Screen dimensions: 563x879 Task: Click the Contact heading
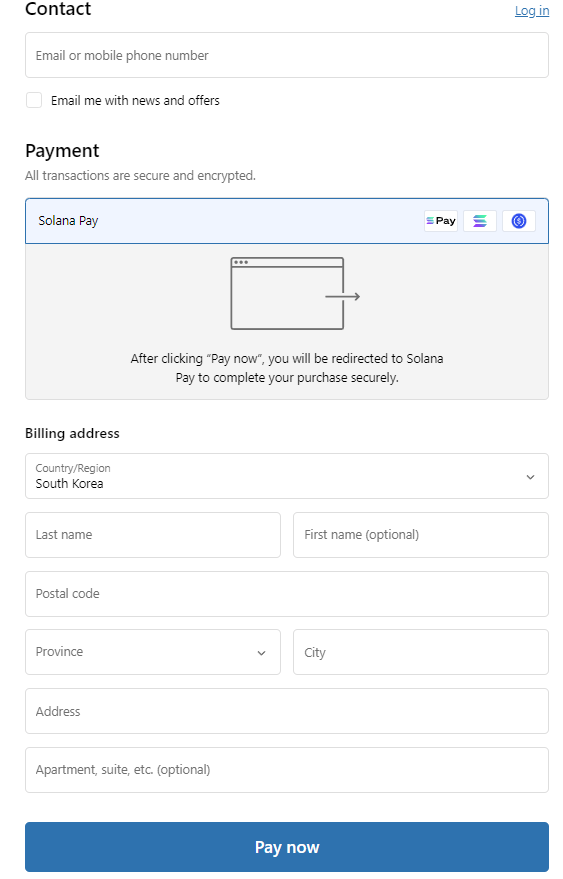point(58,9)
